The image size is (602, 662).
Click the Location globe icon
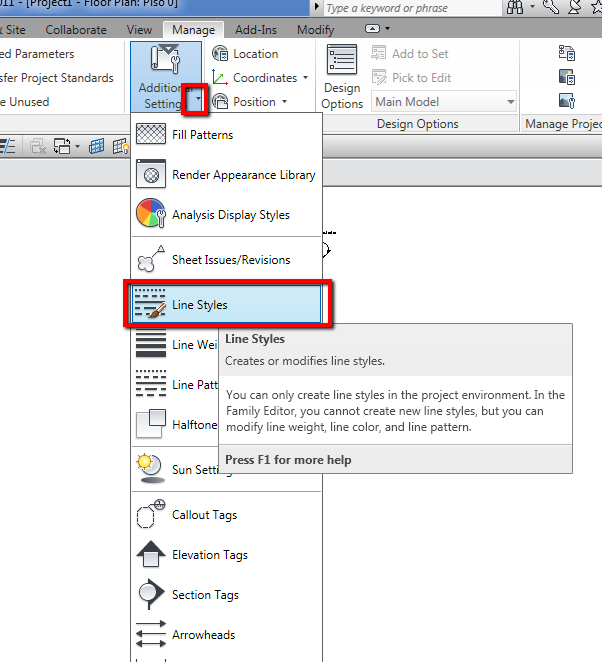tap(220, 54)
